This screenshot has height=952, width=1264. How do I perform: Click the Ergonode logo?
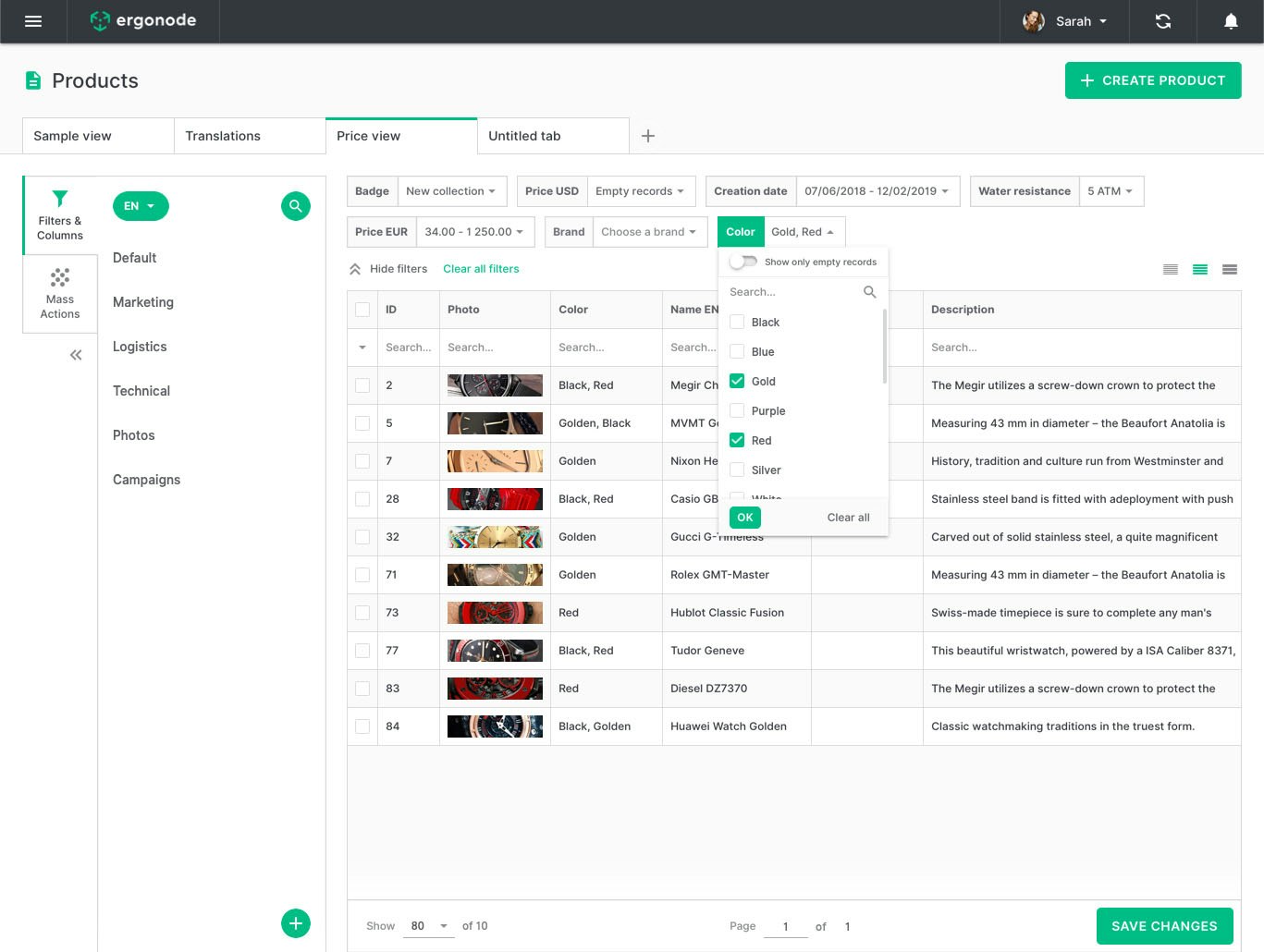point(143,20)
